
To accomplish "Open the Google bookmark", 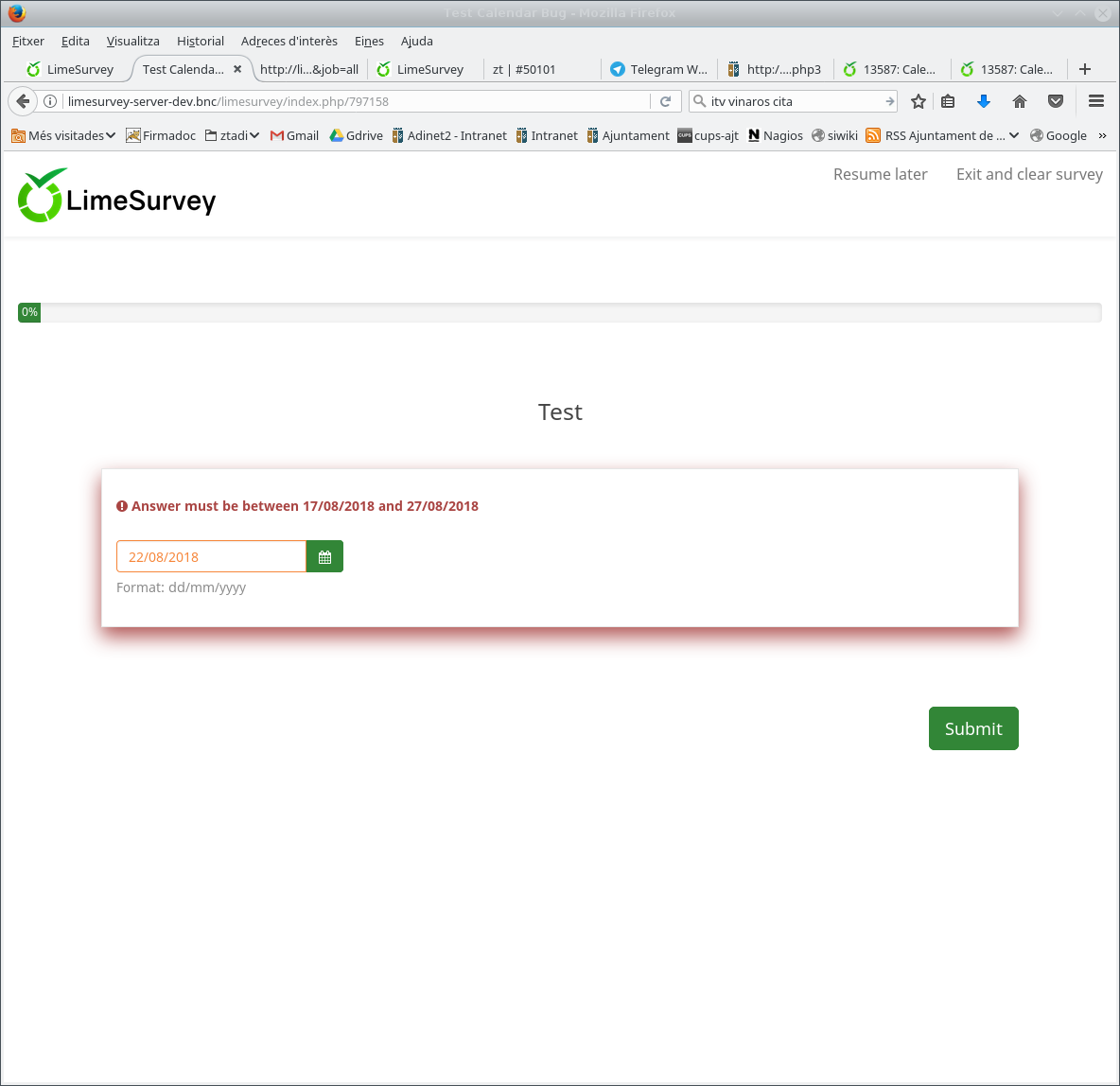I will (1058, 136).
